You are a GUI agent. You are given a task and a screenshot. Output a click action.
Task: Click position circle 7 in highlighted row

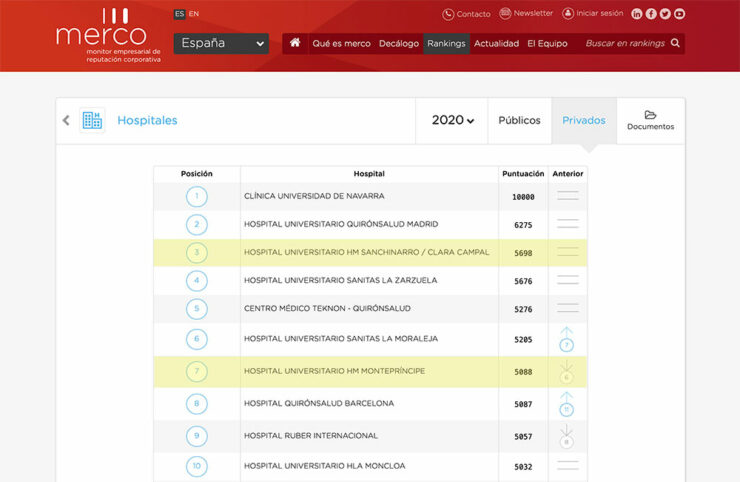click(x=197, y=372)
